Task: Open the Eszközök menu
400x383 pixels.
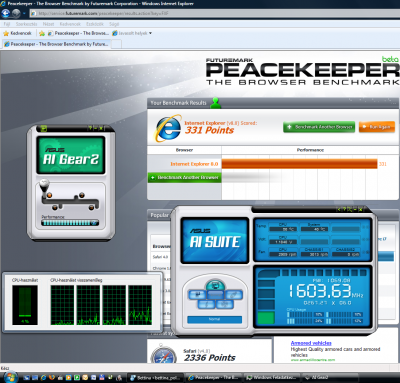Action: (95, 24)
